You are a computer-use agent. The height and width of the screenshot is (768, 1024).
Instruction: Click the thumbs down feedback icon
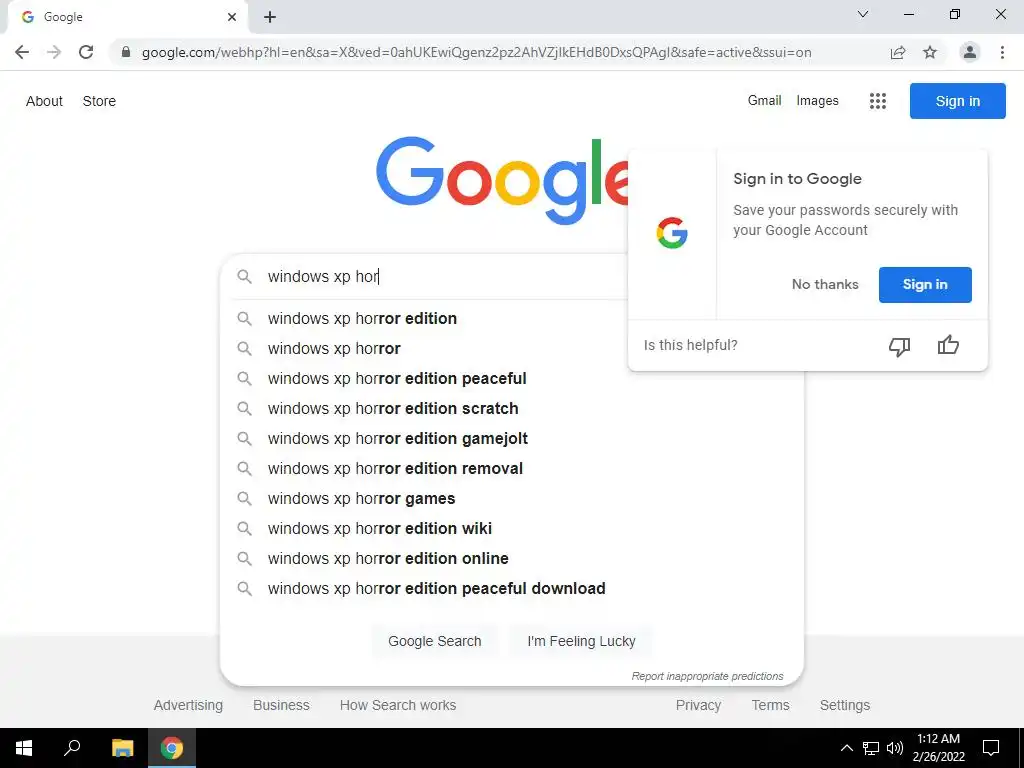point(899,345)
